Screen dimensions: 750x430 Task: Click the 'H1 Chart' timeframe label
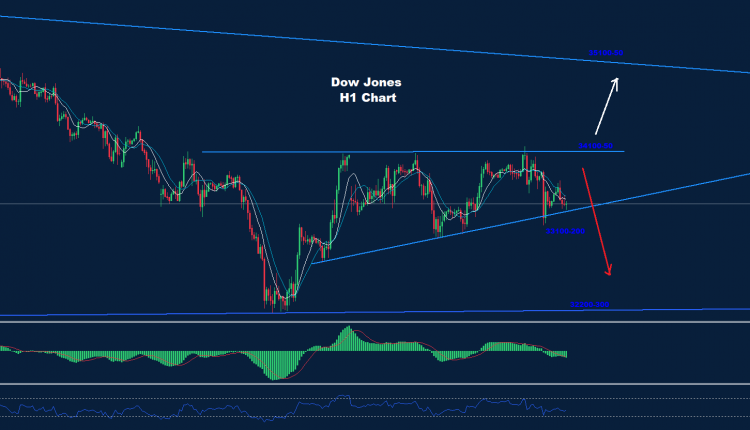pyautogui.click(x=368, y=98)
